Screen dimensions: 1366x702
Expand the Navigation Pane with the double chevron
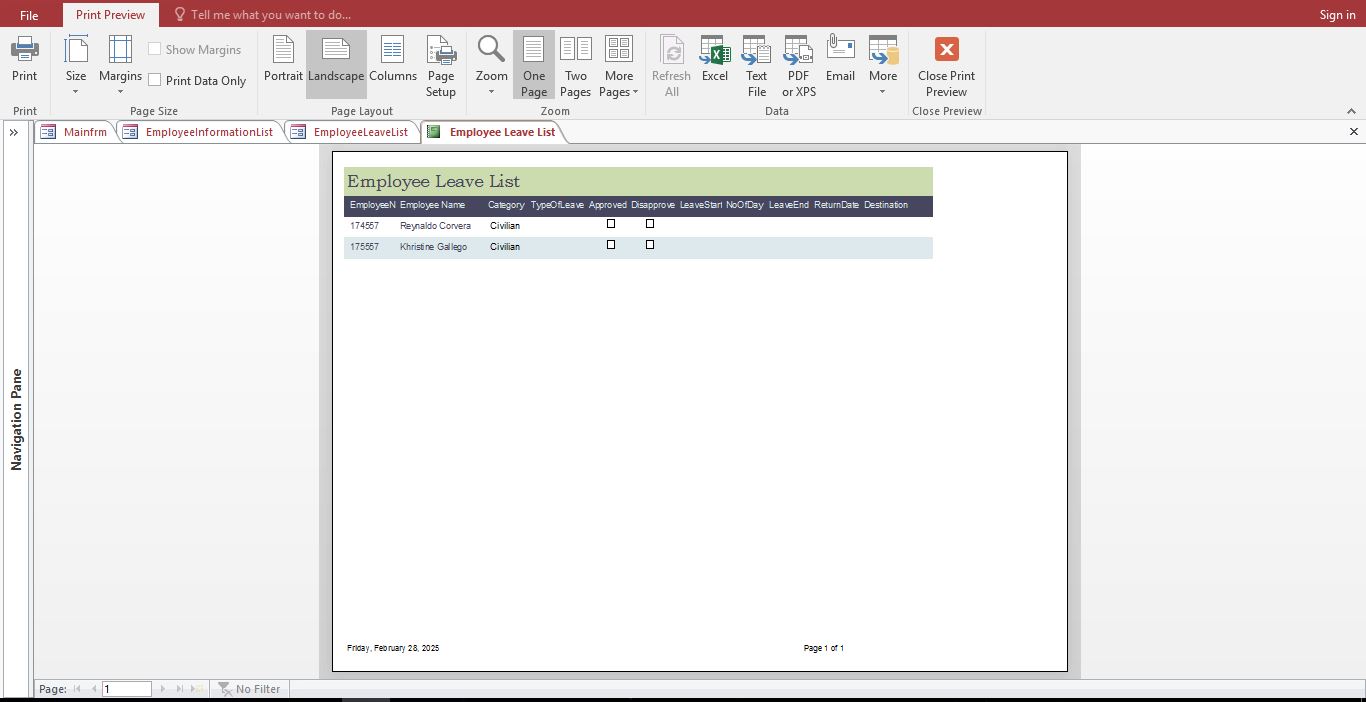pyautogui.click(x=14, y=132)
